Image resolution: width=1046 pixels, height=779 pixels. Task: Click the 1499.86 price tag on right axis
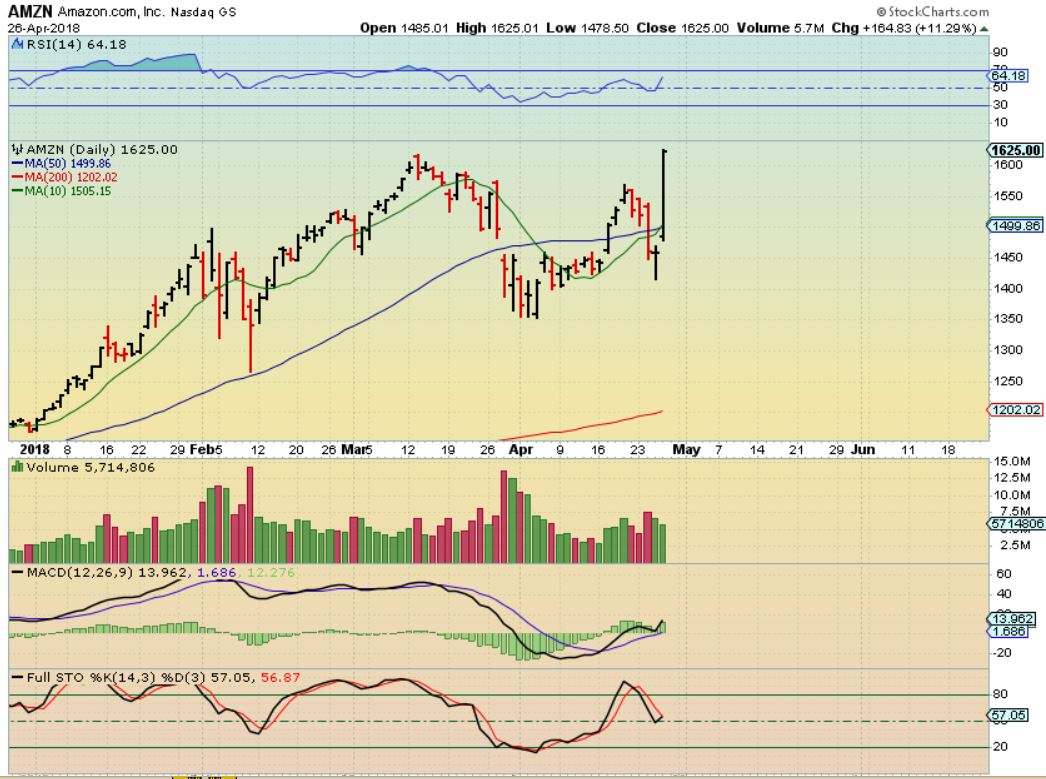(x=1015, y=225)
